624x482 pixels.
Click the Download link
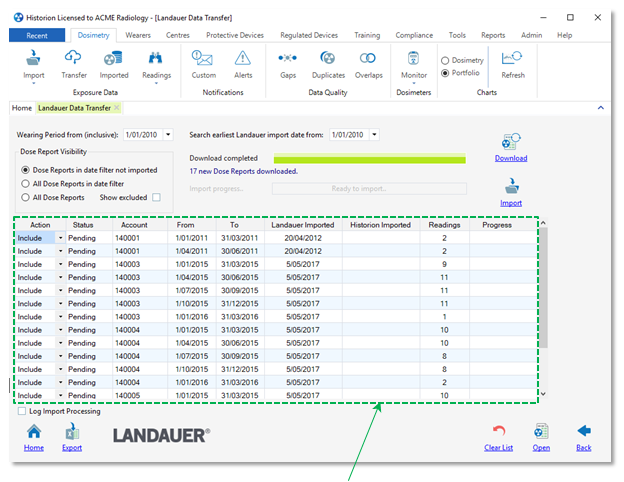tap(511, 158)
